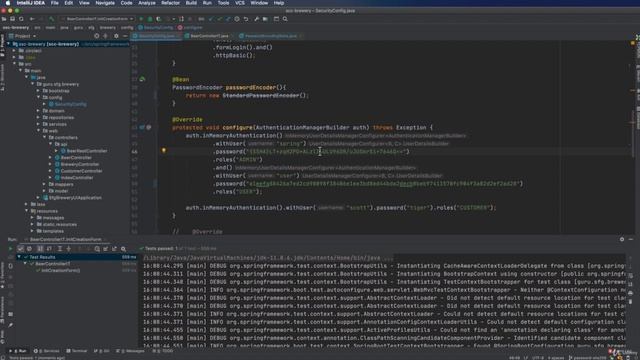This screenshot has height=360, width=640.
Task: Click the bean gutter icon beside passwordEncoder
Action: click(142, 79)
